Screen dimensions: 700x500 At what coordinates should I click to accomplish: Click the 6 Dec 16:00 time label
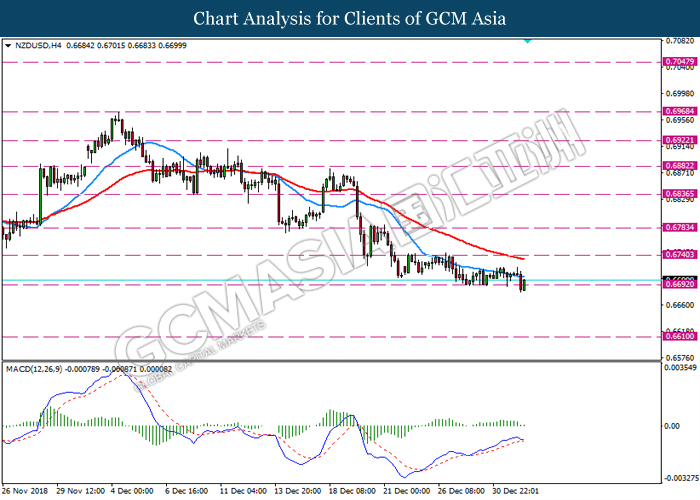click(x=187, y=491)
